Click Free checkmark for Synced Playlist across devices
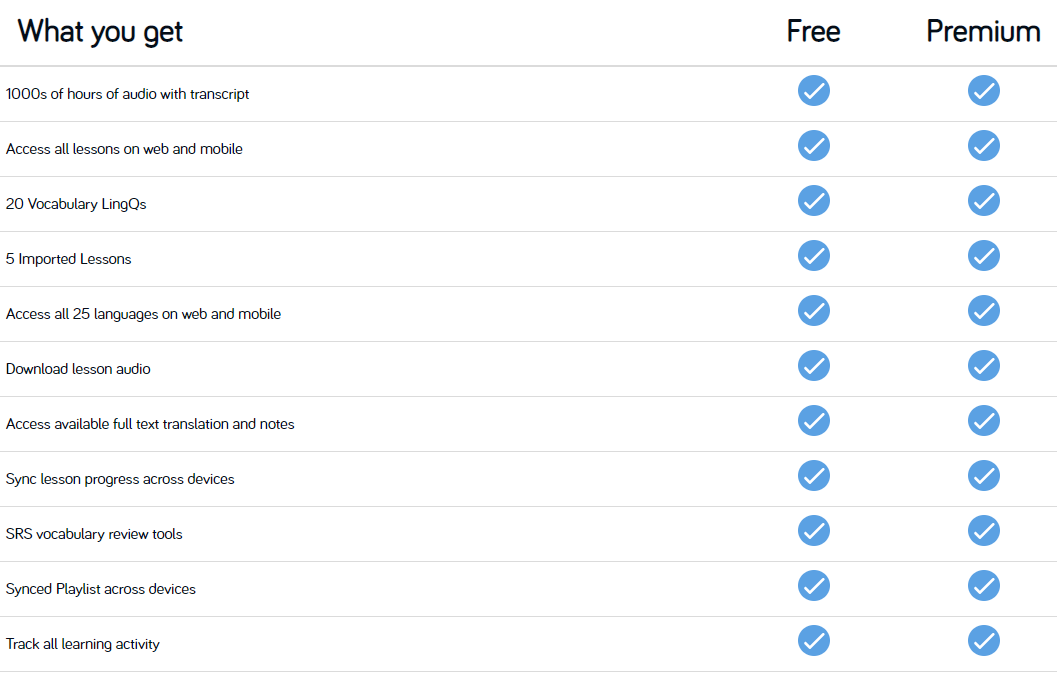The width and height of the screenshot is (1057, 673). (x=814, y=586)
